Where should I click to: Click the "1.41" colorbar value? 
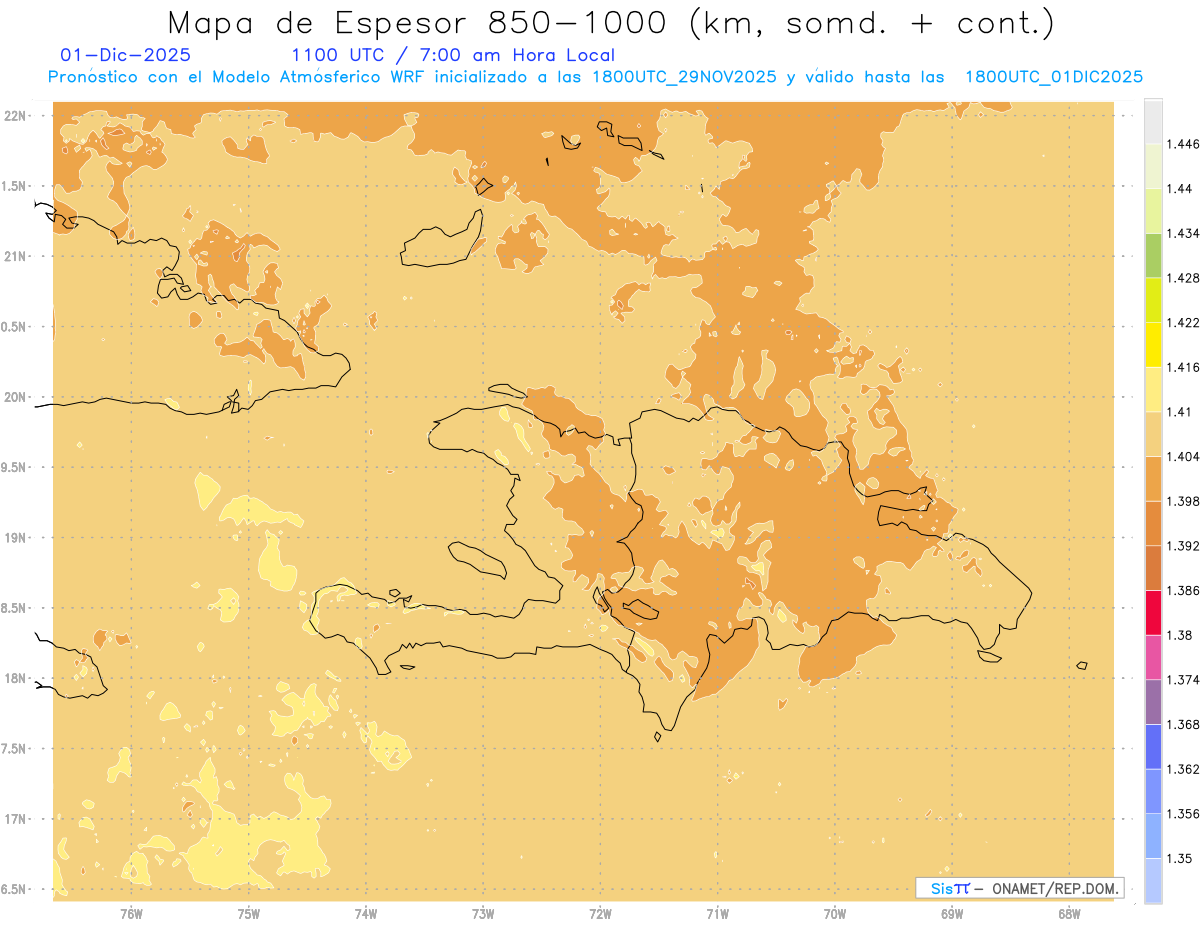pyautogui.click(x=1179, y=412)
